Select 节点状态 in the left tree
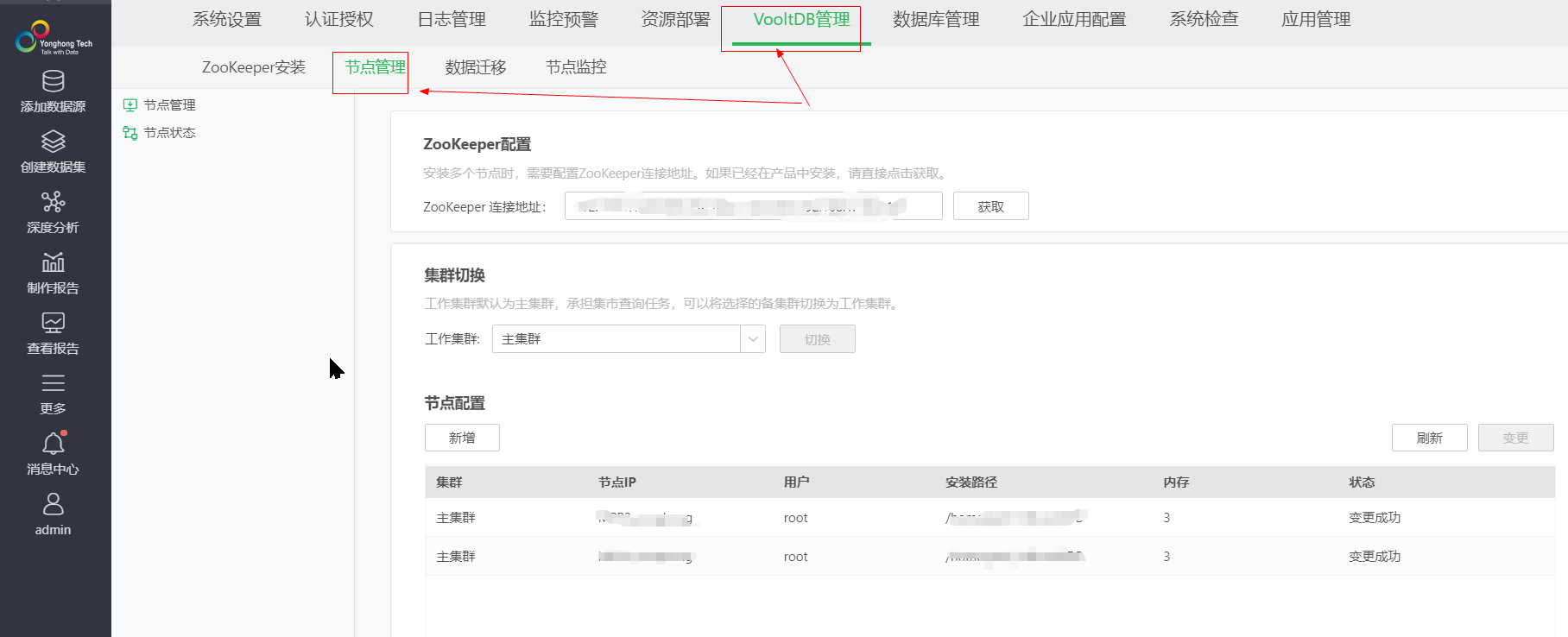The width and height of the screenshot is (1568, 637). coord(169,133)
